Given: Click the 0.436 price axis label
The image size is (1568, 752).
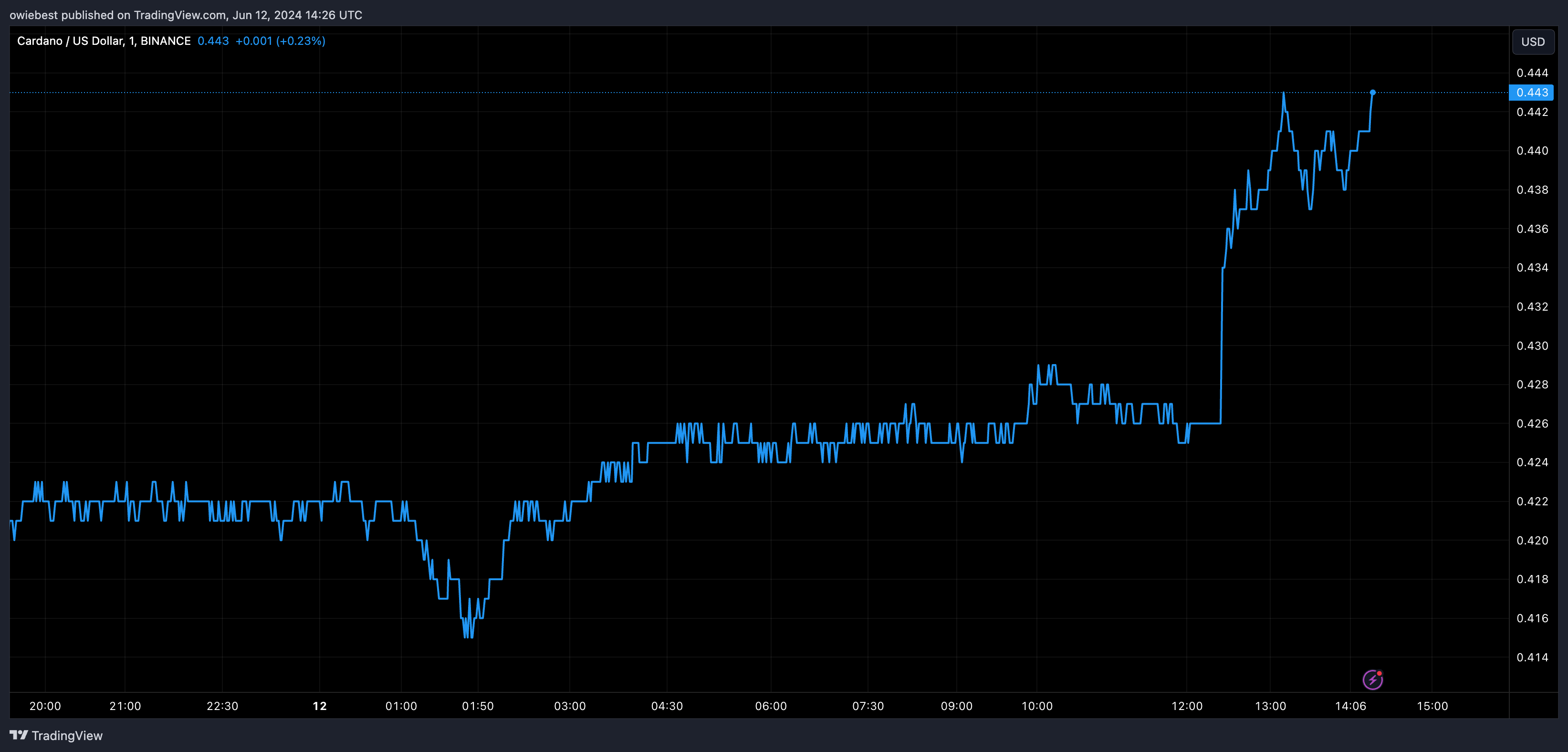Looking at the screenshot, I should [1532, 229].
